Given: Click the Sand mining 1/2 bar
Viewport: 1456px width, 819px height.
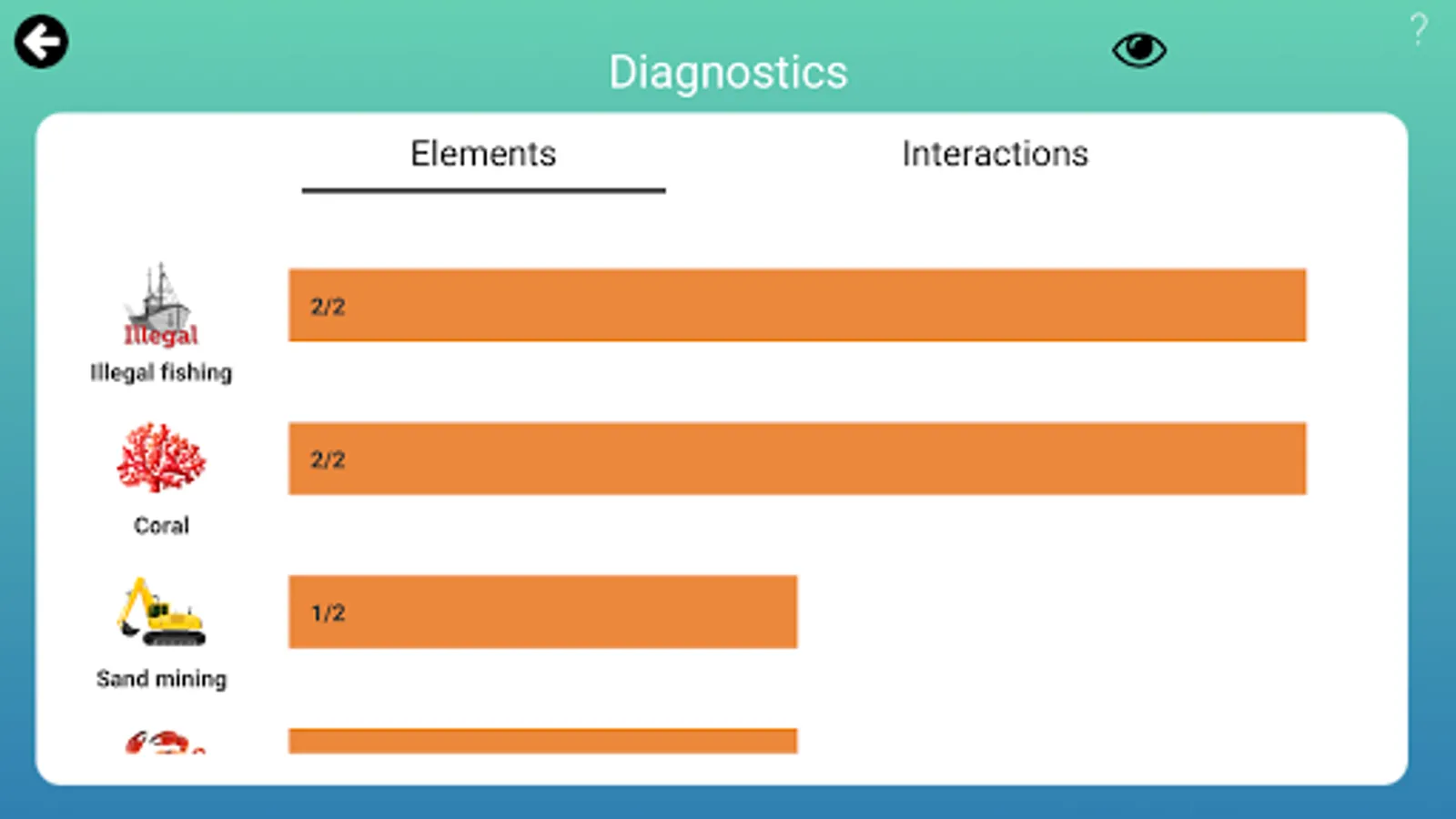Looking at the screenshot, I should (x=542, y=612).
